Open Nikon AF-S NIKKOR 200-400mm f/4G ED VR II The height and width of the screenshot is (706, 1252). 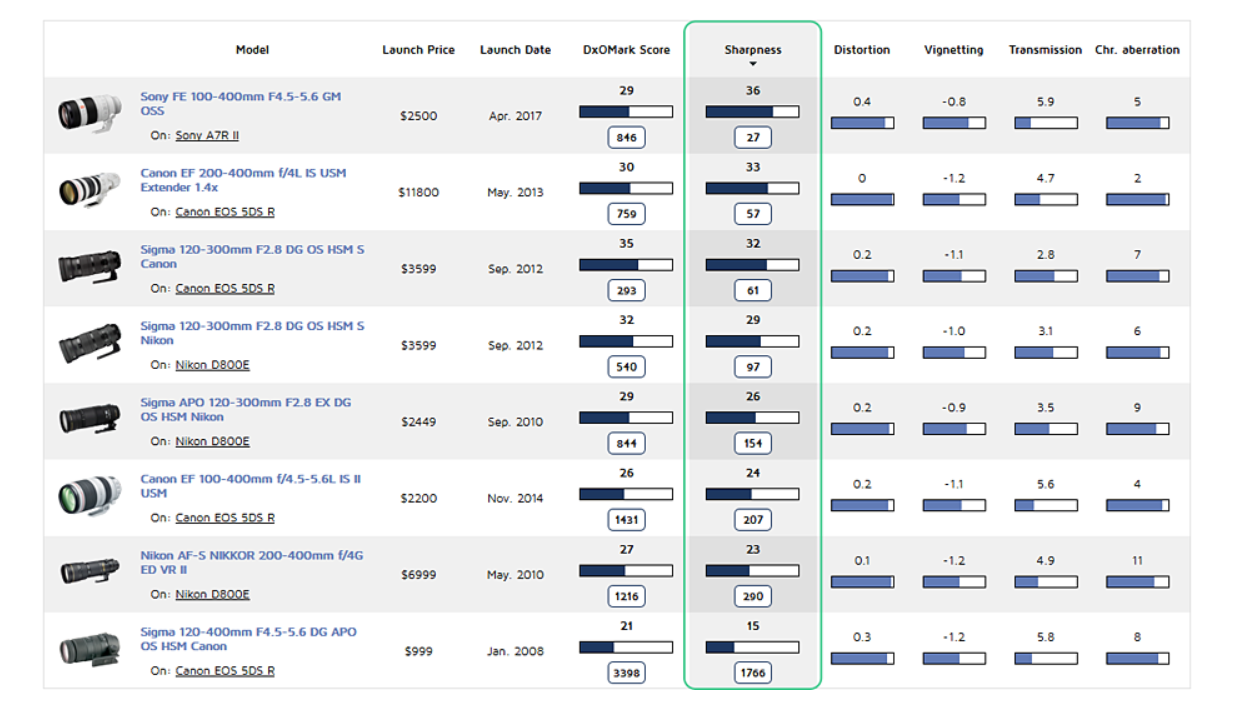point(250,563)
